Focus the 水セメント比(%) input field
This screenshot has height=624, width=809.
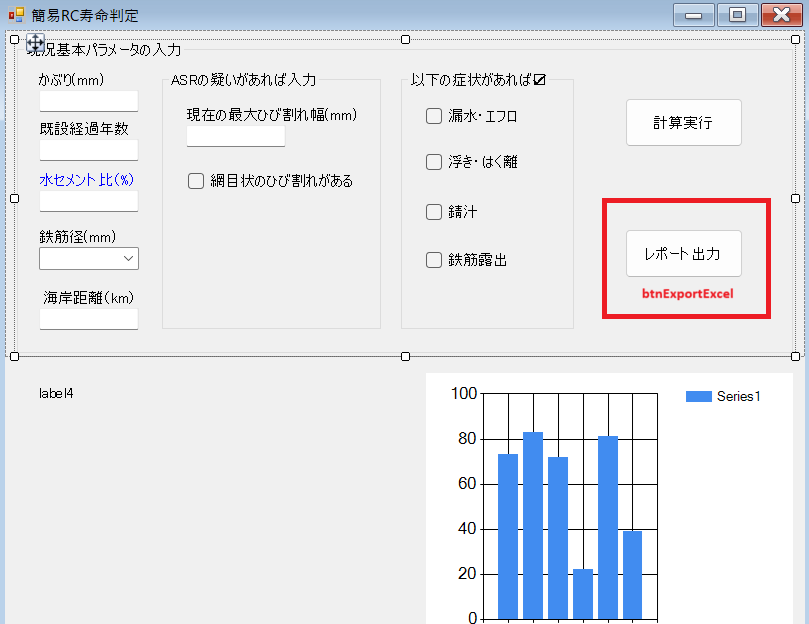click(88, 201)
